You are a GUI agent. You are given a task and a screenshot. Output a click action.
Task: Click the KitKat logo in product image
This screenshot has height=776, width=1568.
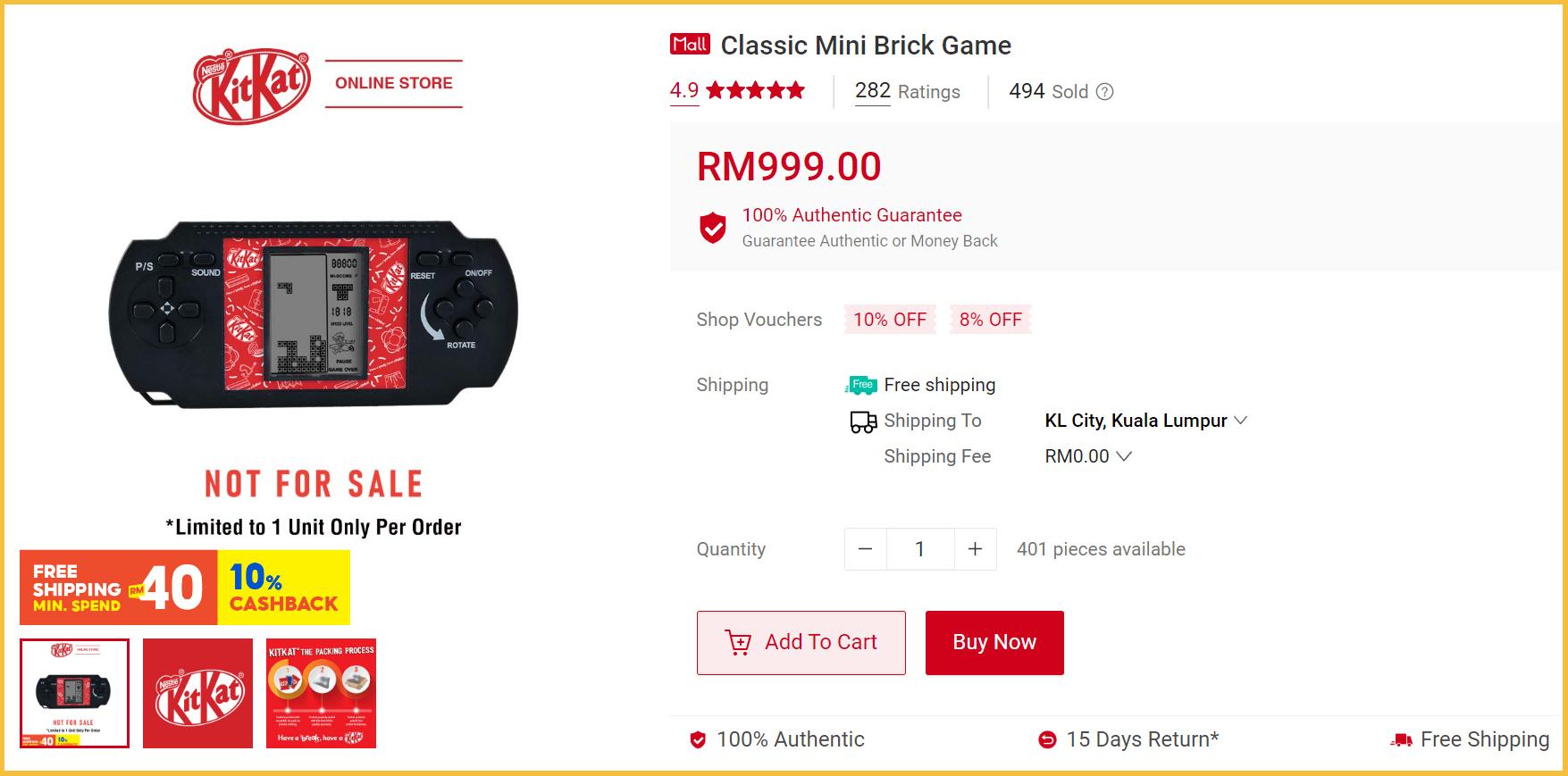[x=252, y=86]
